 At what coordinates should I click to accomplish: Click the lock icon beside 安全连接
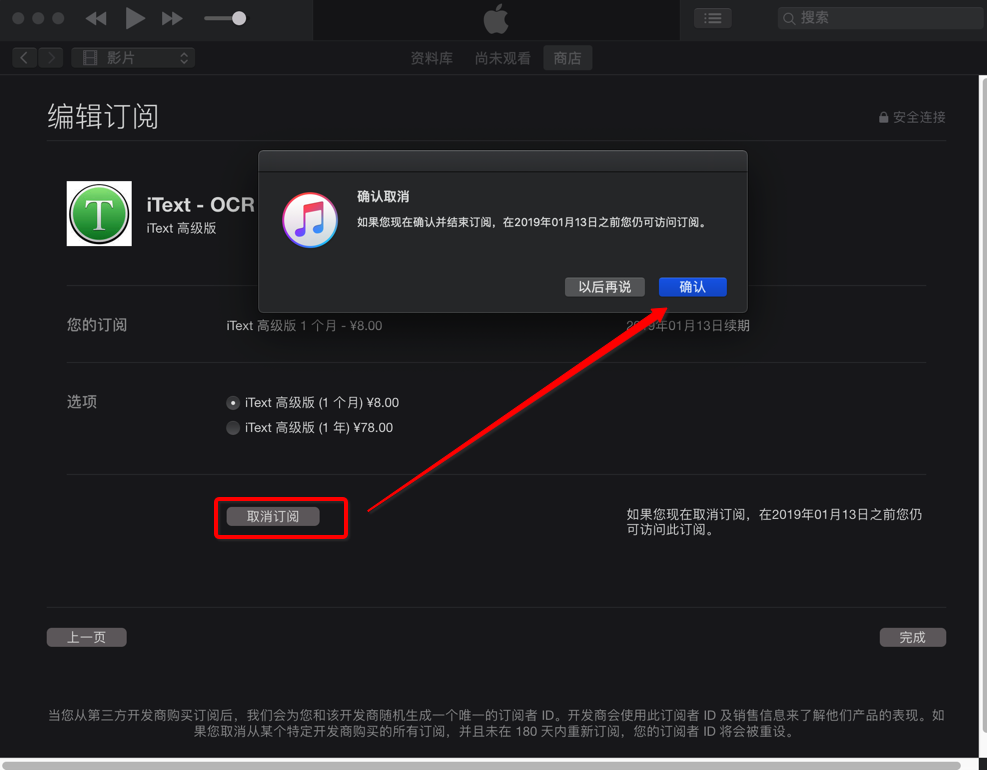tap(884, 117)
